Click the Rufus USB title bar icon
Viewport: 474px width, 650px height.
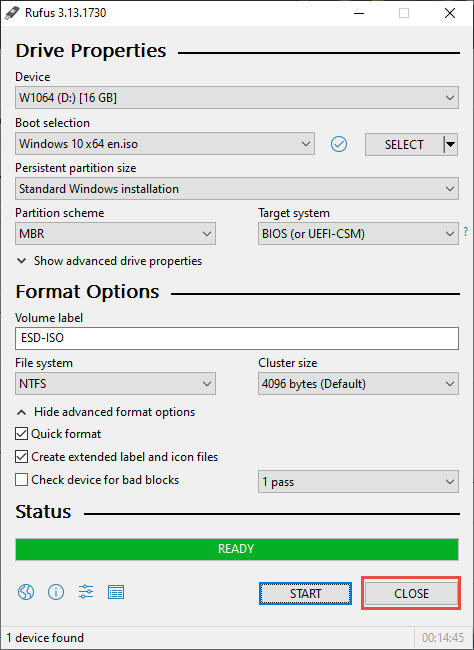[12, 13]
